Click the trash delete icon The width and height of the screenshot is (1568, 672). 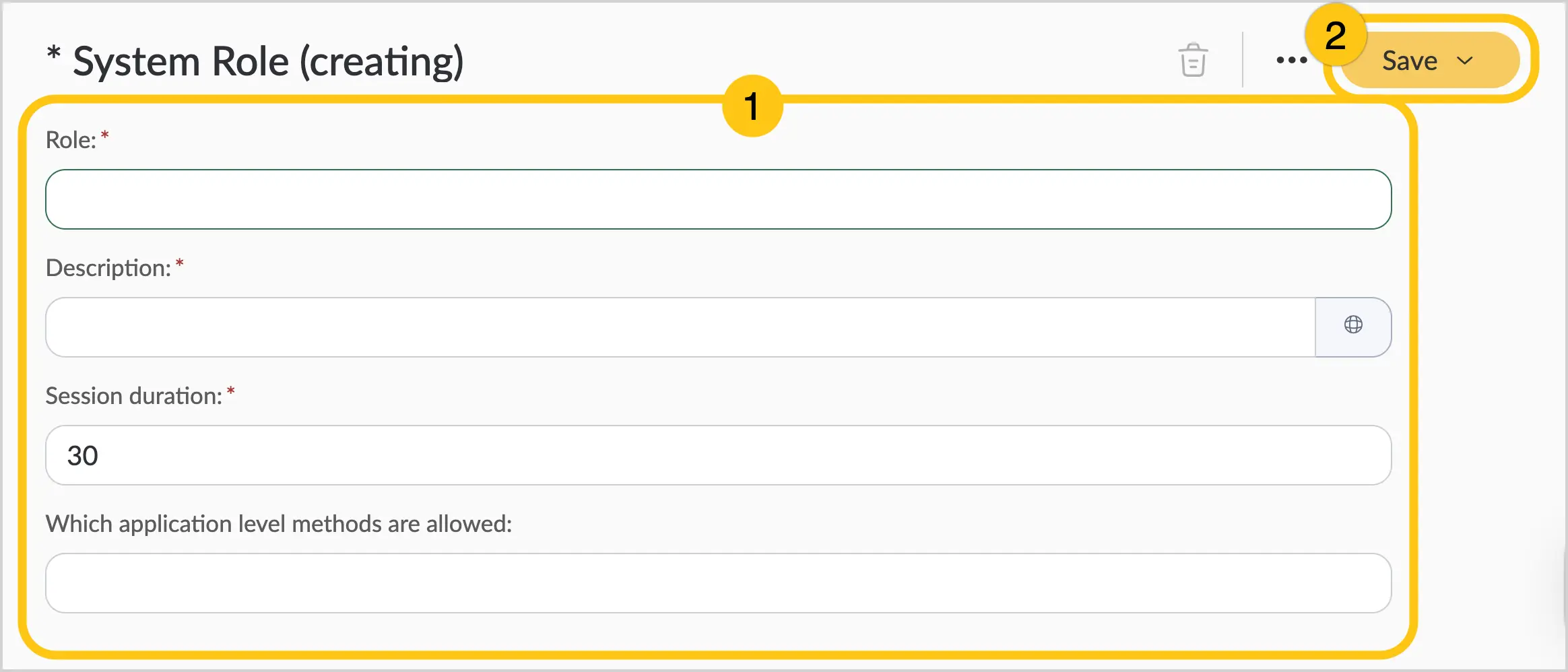(x=1193, y=60)
